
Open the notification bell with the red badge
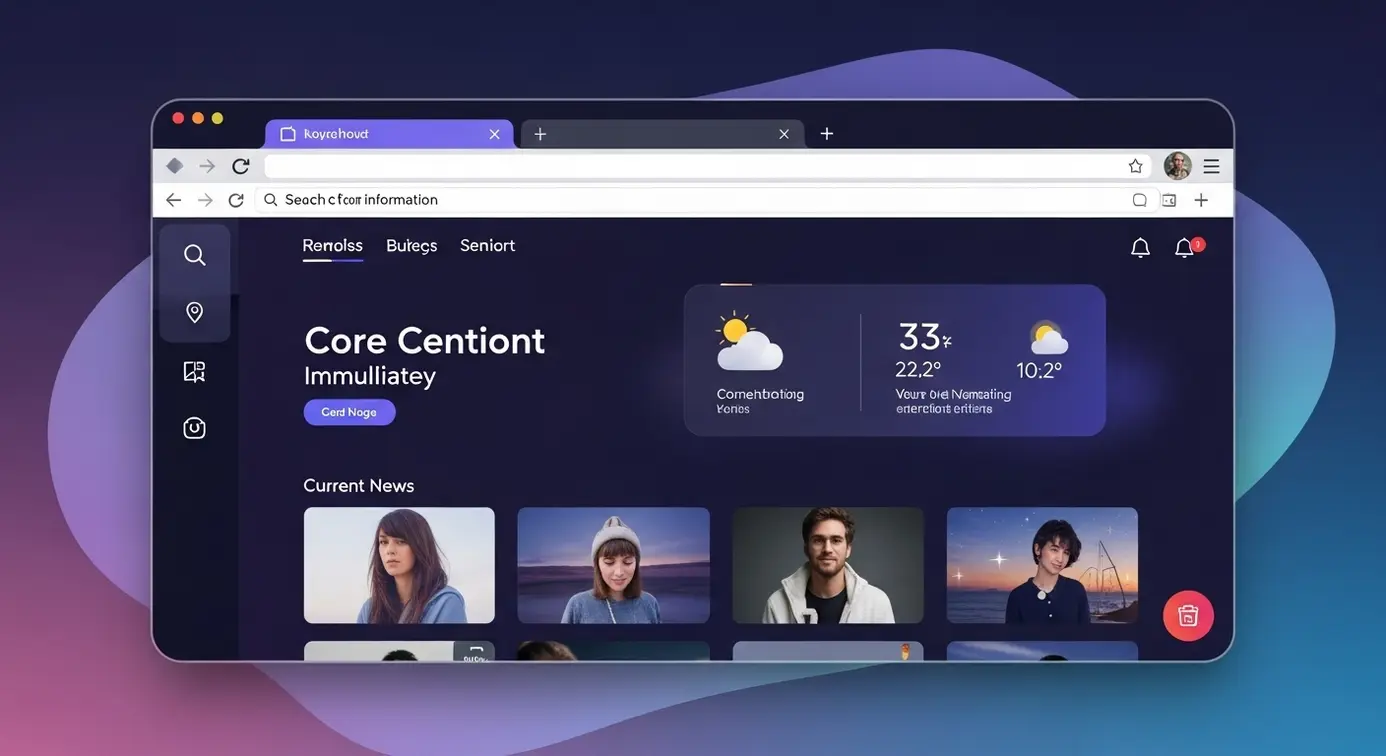tap(1187, 247)
